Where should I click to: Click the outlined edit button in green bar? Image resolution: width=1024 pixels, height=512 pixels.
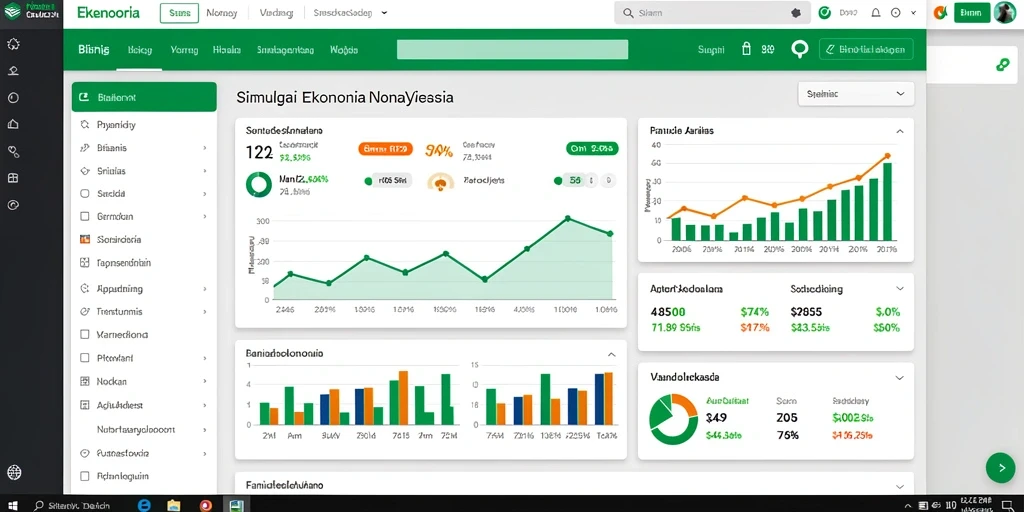coord(866,49)
